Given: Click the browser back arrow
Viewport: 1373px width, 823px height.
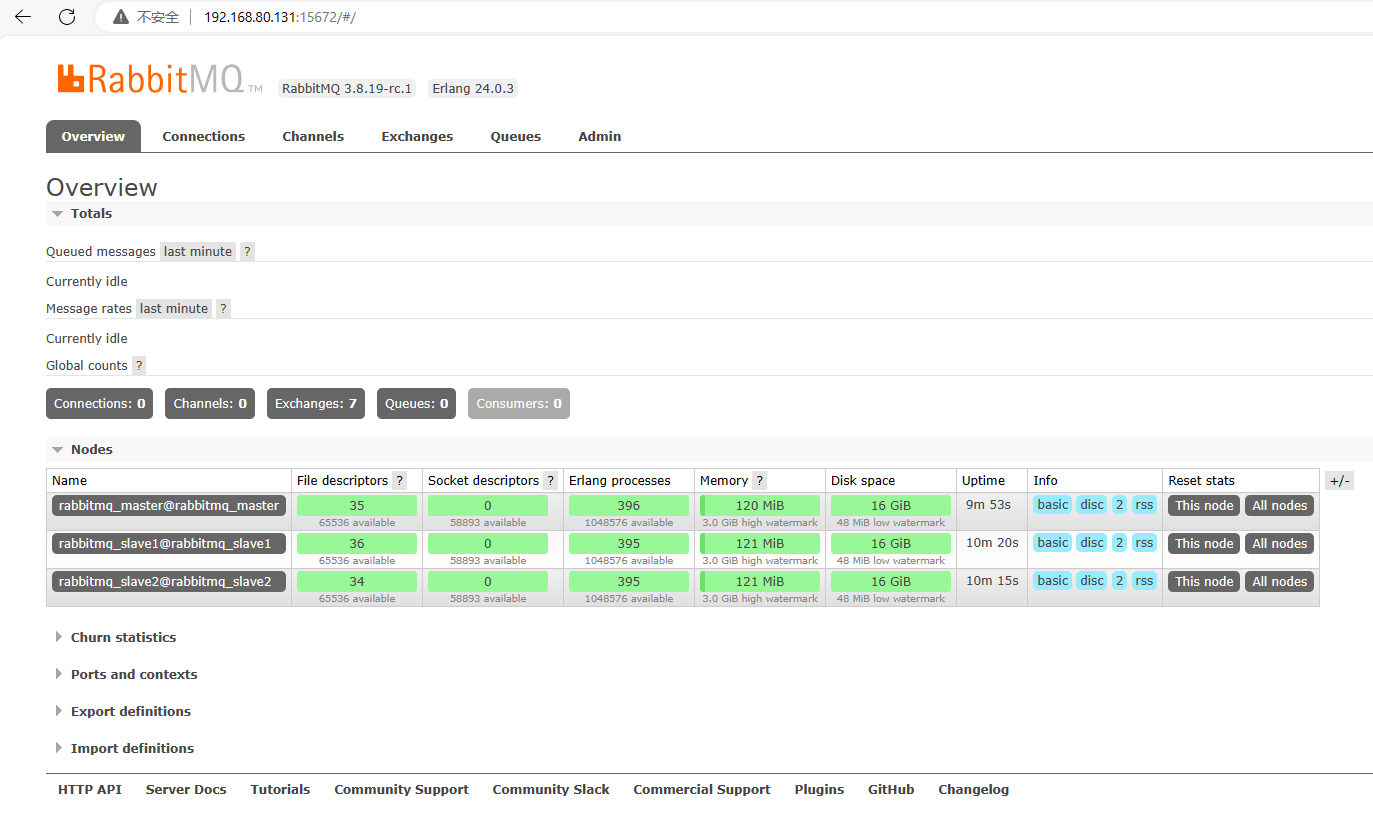Looking at the screenshot, I should click(23, 17).
